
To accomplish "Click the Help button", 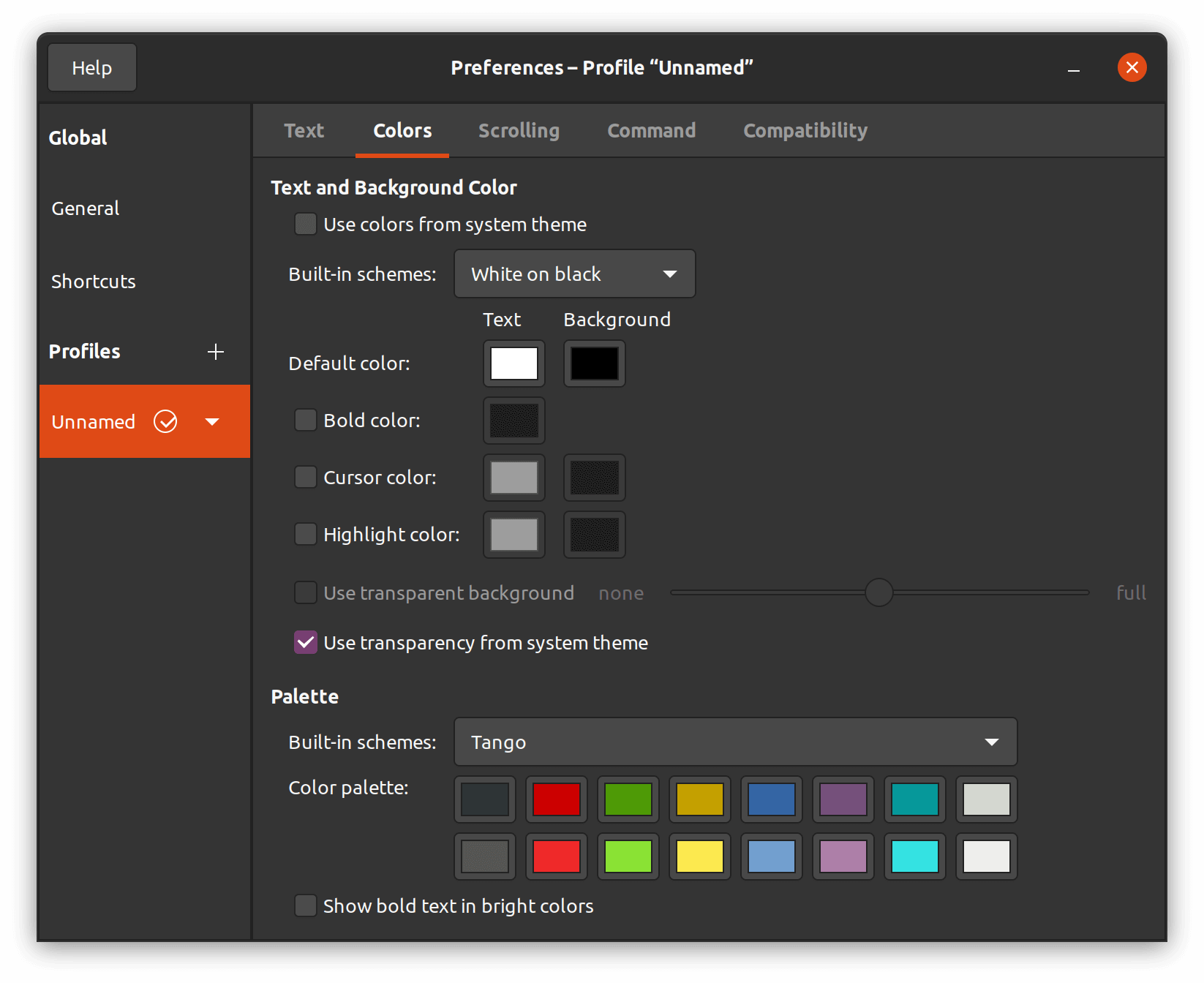I will 92,67.
